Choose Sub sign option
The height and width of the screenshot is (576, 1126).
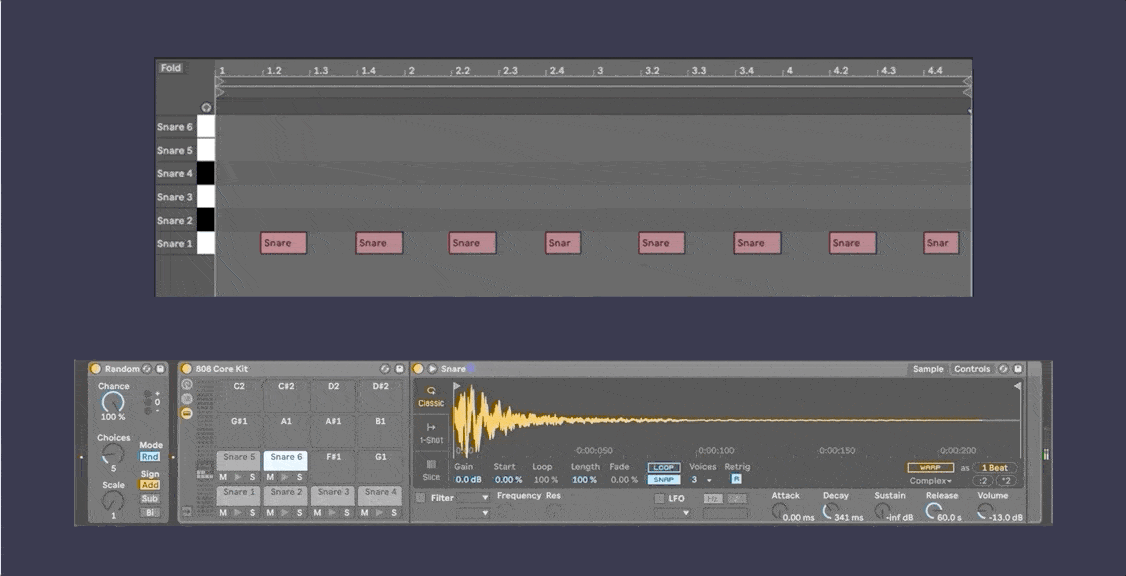tap(150, 498)
